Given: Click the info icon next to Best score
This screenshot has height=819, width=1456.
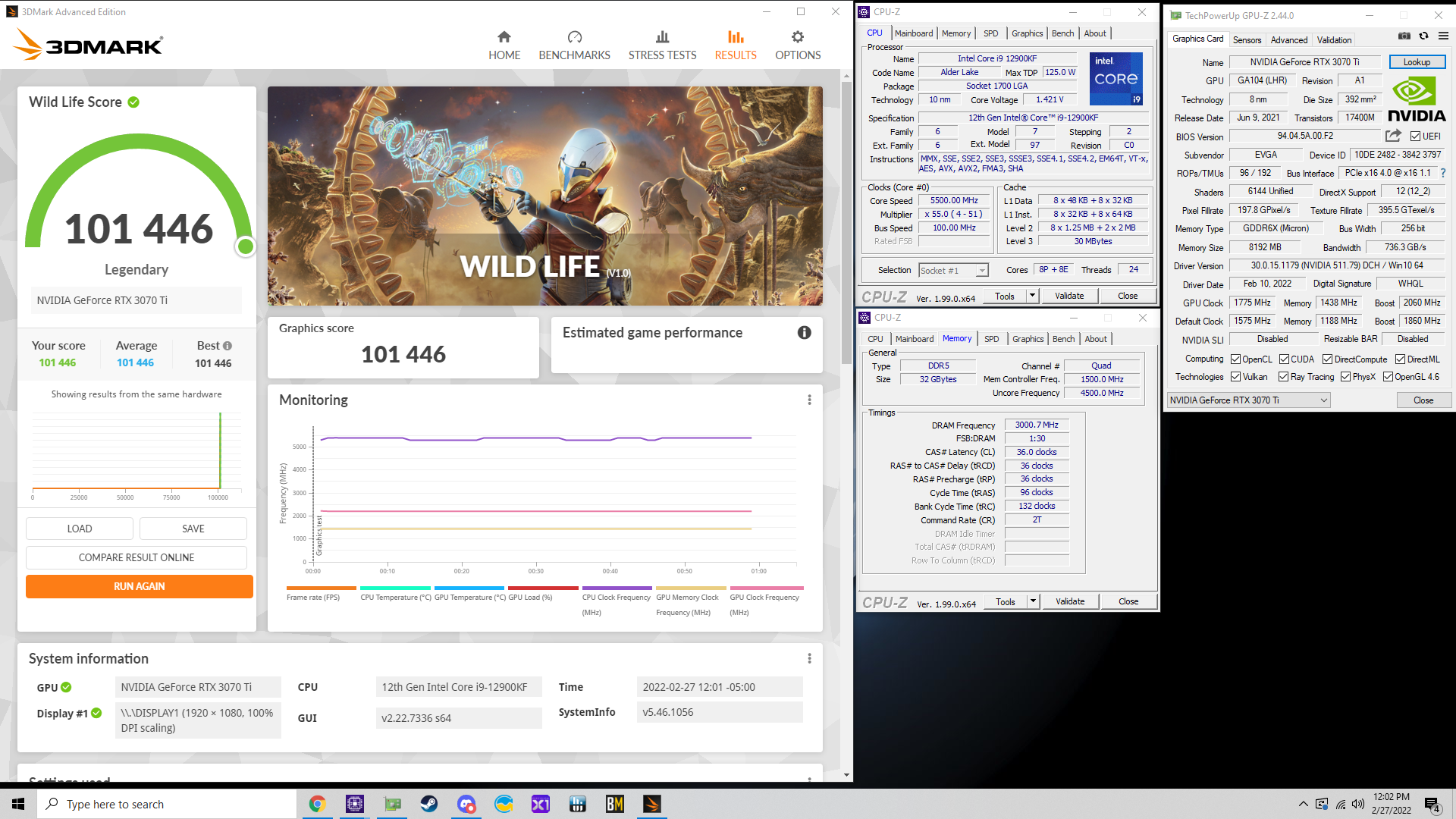Looking at the screenshot, I should [x=227, y=346].
